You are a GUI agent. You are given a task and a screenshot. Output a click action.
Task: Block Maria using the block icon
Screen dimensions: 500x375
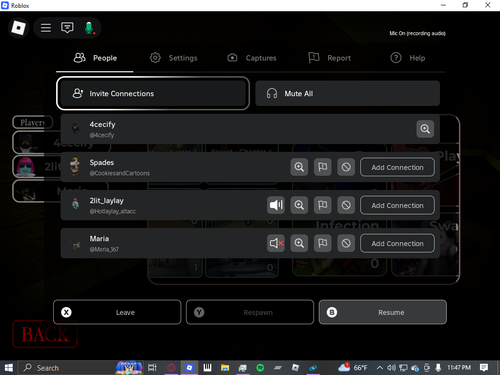click(346, 243)
